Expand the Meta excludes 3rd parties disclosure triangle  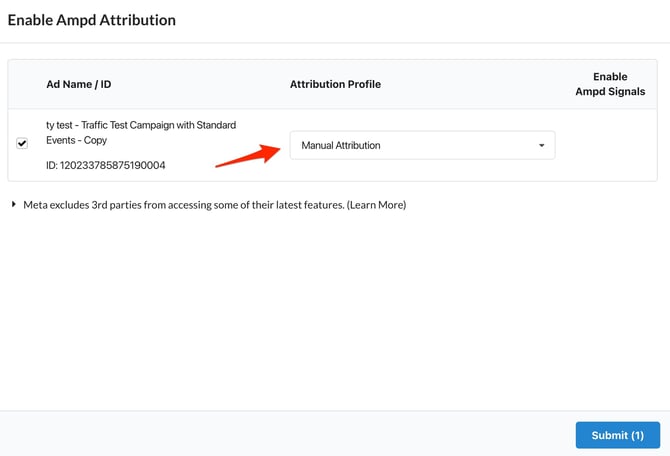pos(14,204)
